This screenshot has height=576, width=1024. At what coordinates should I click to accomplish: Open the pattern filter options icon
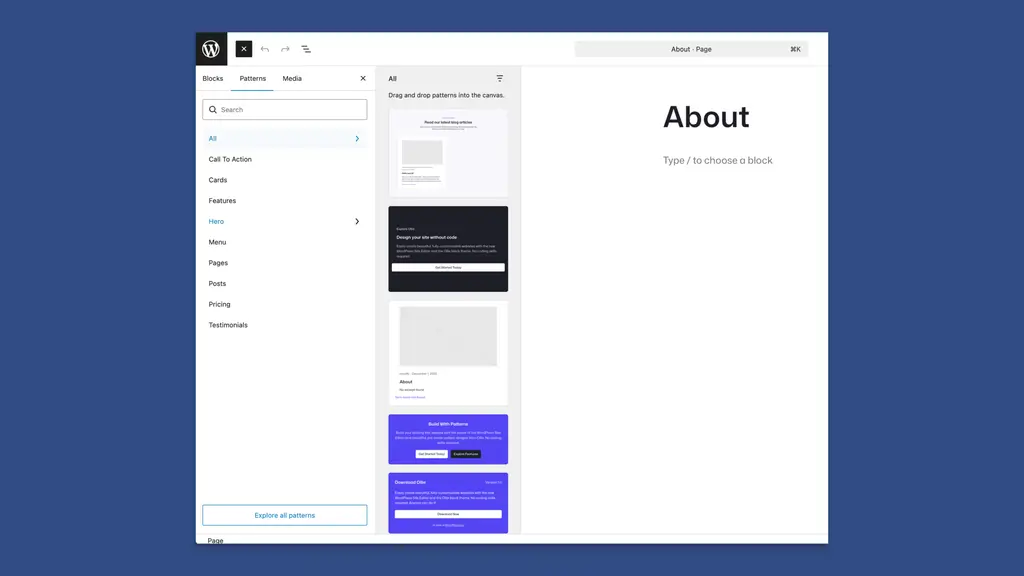pos(500,78)
